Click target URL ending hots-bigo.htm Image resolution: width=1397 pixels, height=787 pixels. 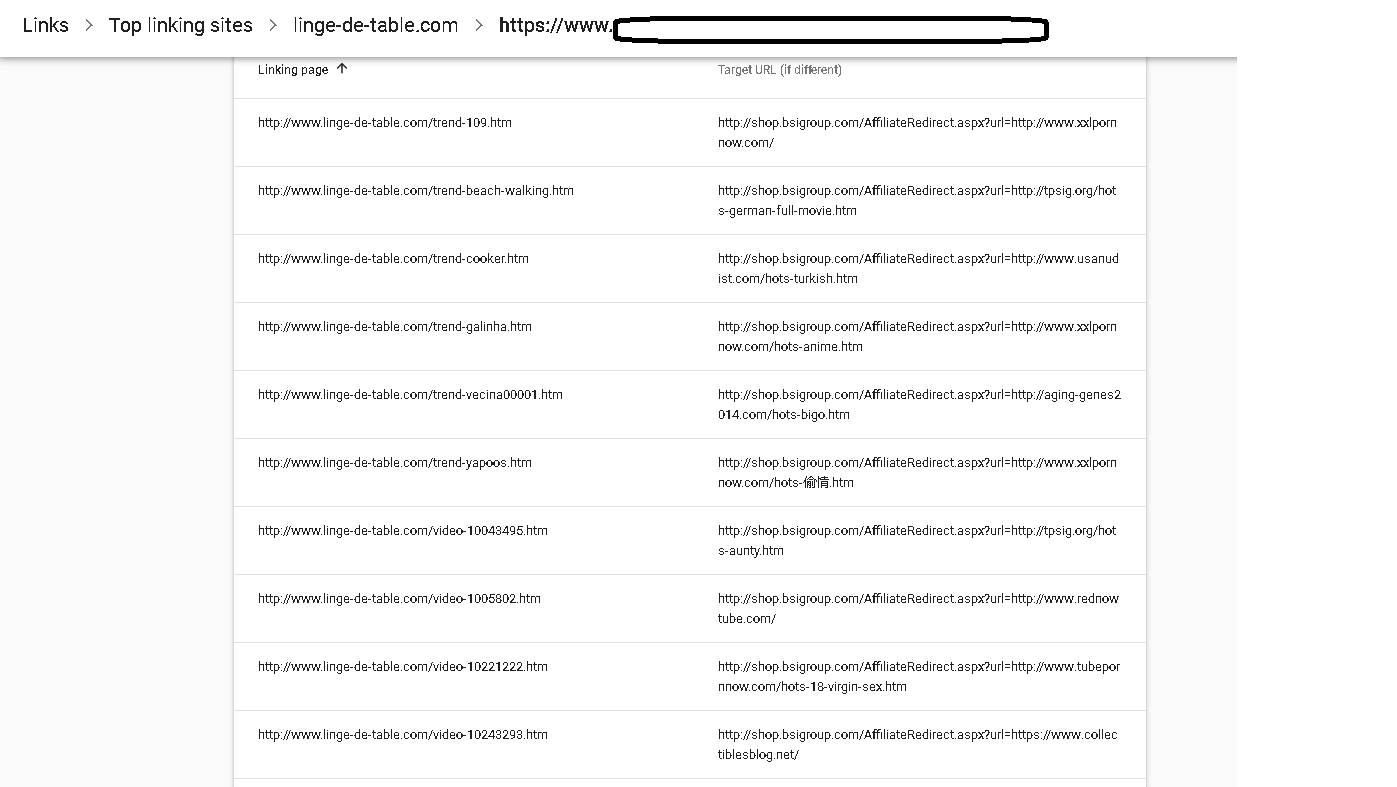920,405
